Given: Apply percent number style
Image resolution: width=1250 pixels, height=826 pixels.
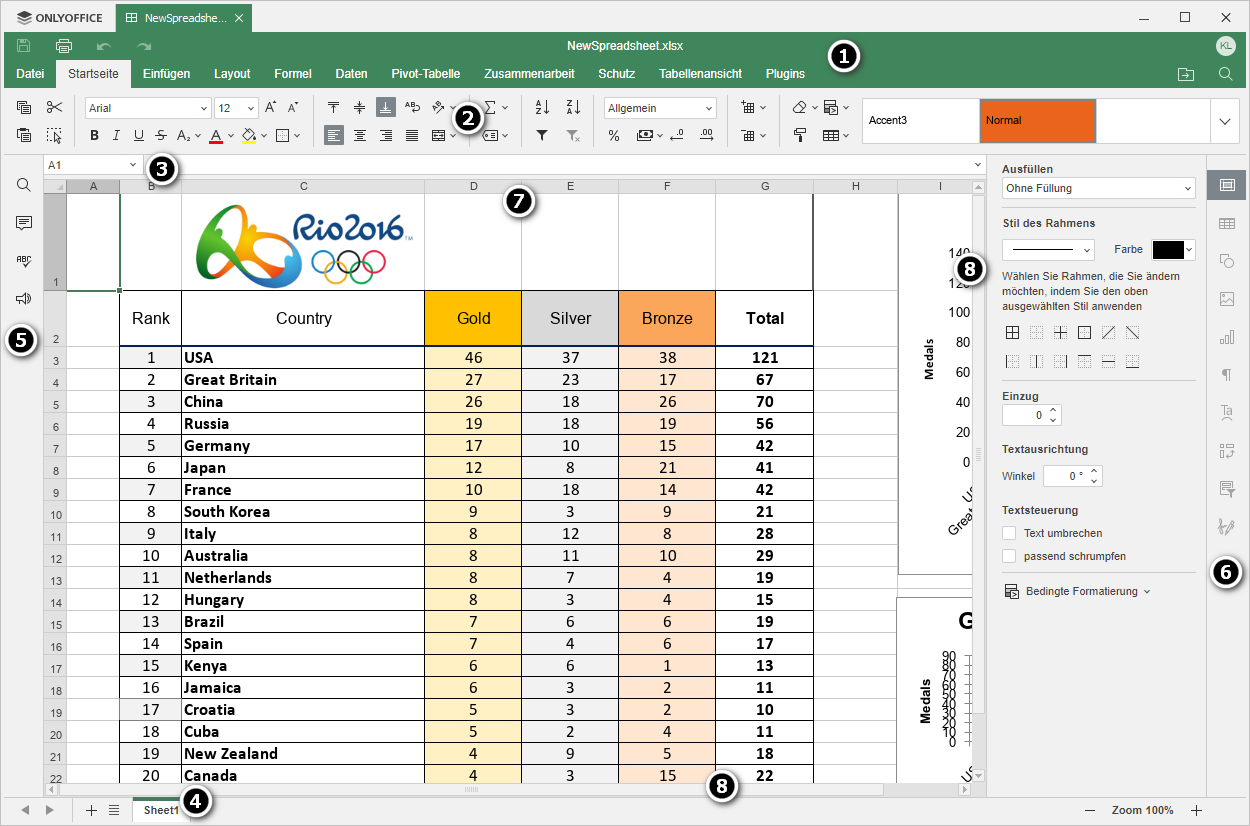Looking at the screenshot, I should 614,135.
